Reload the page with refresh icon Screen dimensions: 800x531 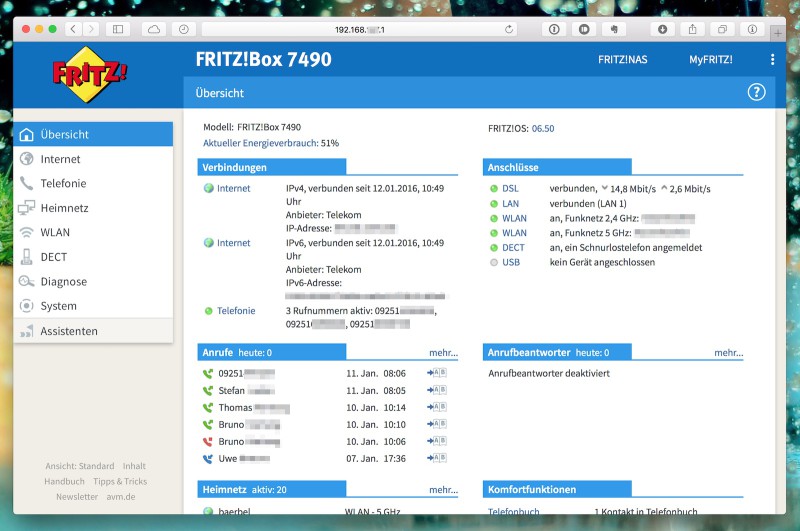coord(509,30)
